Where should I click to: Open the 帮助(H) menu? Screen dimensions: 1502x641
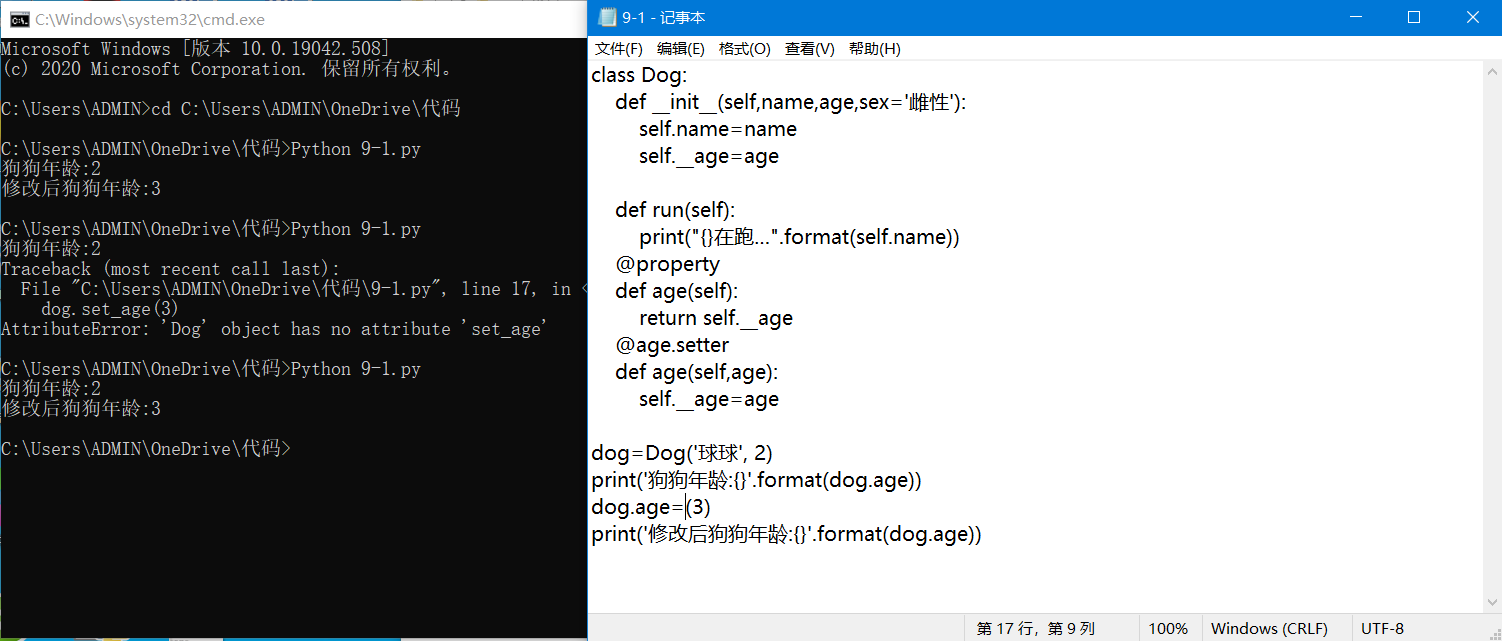point(874,48)
